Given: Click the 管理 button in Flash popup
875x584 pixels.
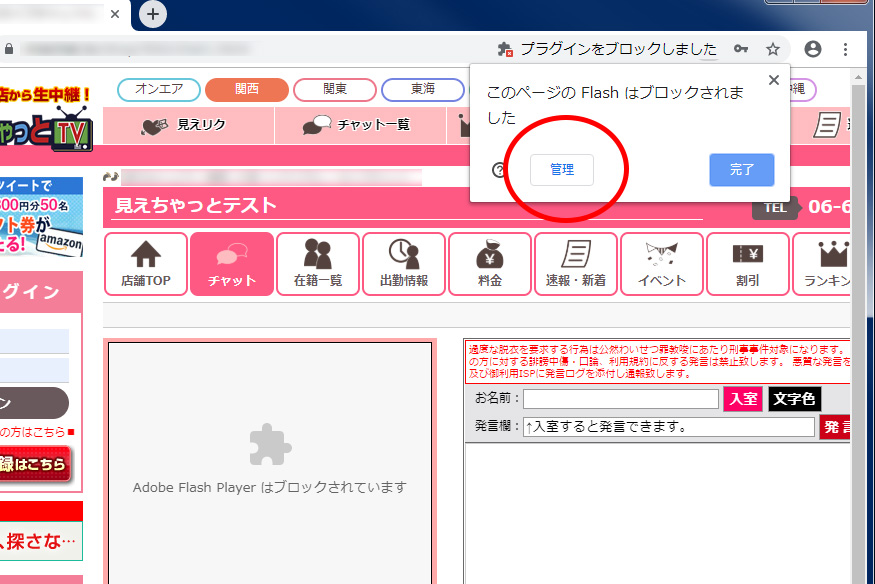Looking at the screenshot, I should [x=561, y=170].
